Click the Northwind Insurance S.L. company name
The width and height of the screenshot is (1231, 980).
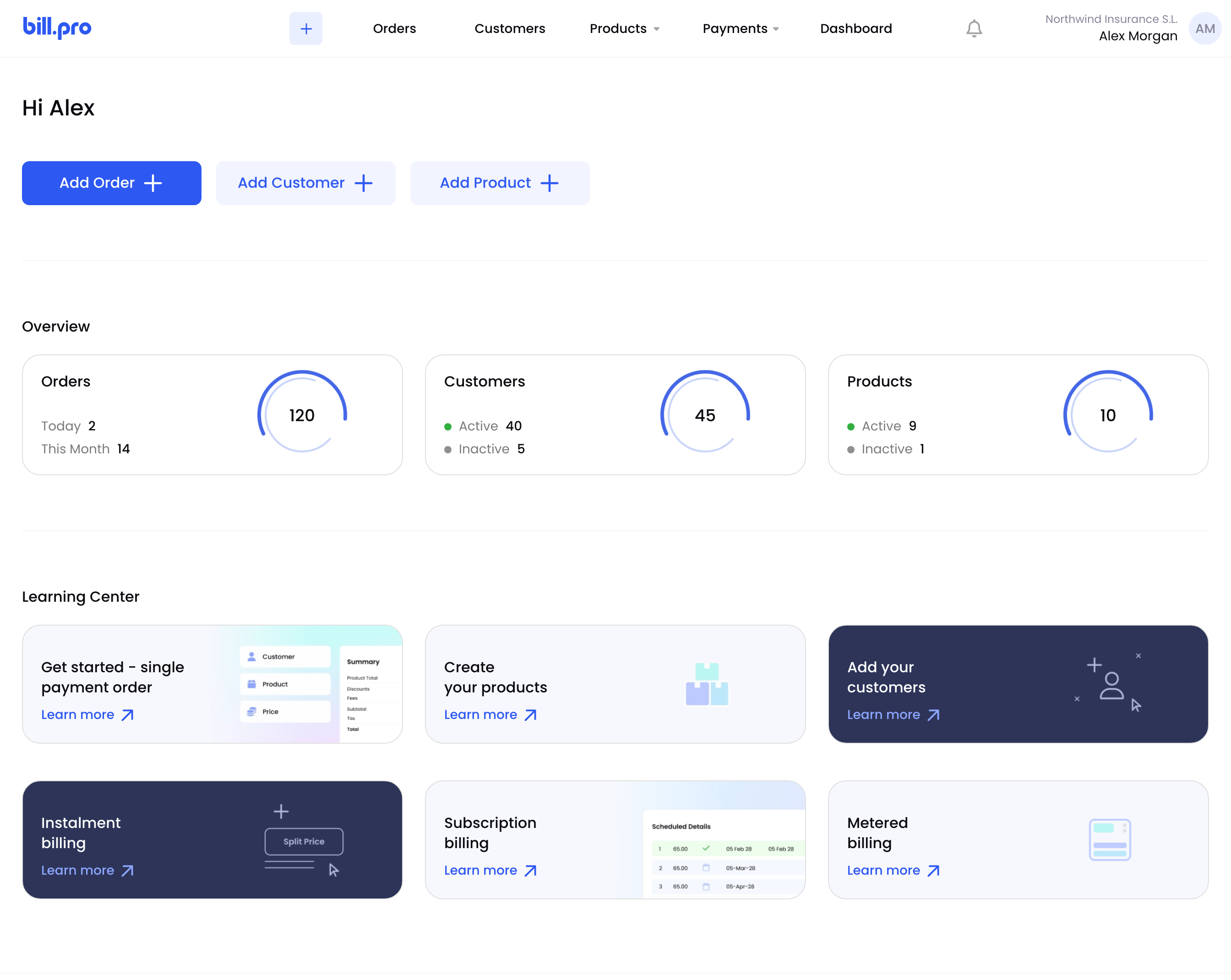(1111, 19)
